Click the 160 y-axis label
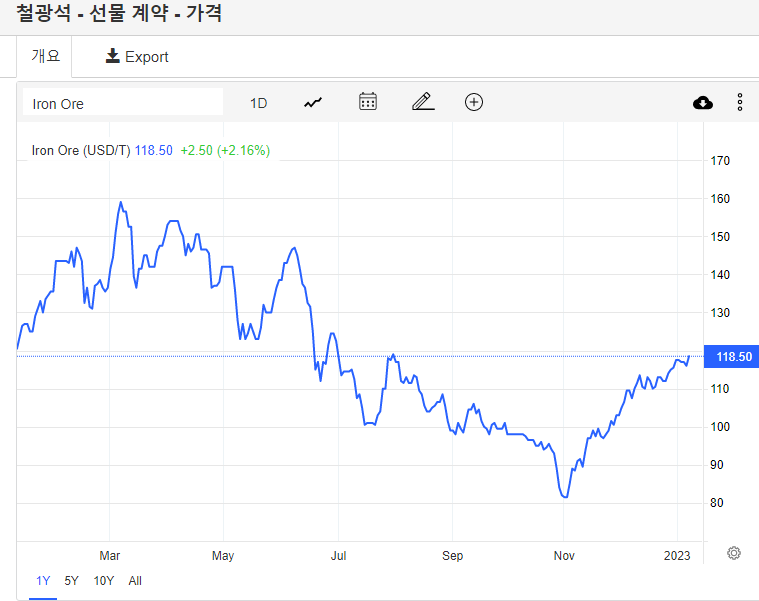This screenshot has height=601, width=759. (x=720, y=199)
